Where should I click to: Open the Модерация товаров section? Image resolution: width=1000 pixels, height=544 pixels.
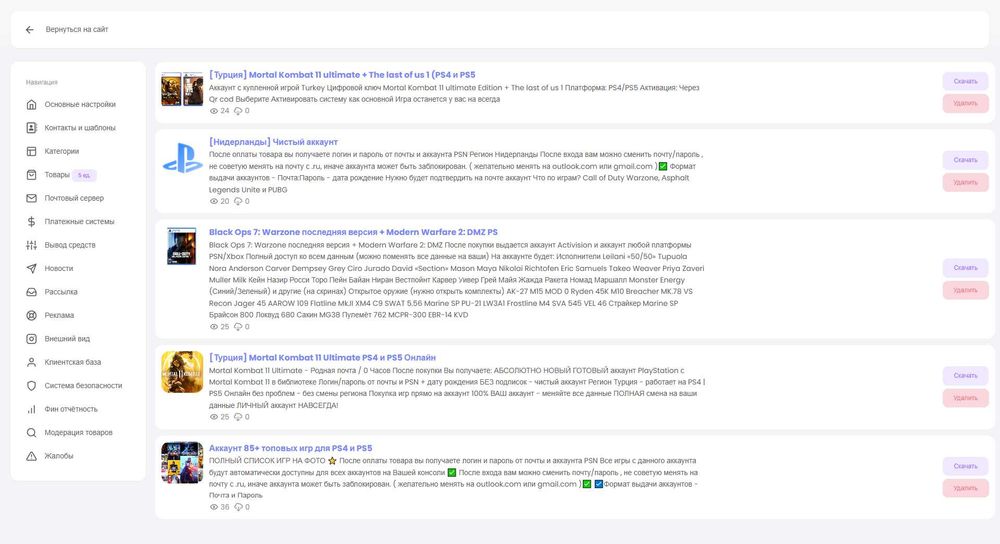pyautogui.click(x=78, y=432)
